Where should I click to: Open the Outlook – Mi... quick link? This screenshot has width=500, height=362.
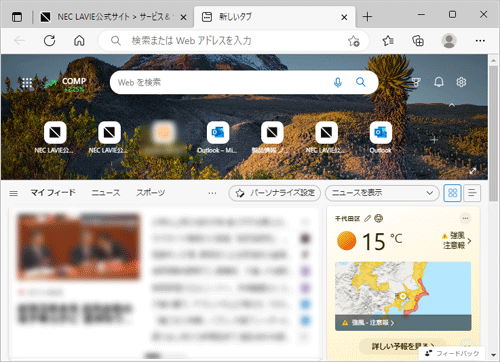(x=218, y=138)
